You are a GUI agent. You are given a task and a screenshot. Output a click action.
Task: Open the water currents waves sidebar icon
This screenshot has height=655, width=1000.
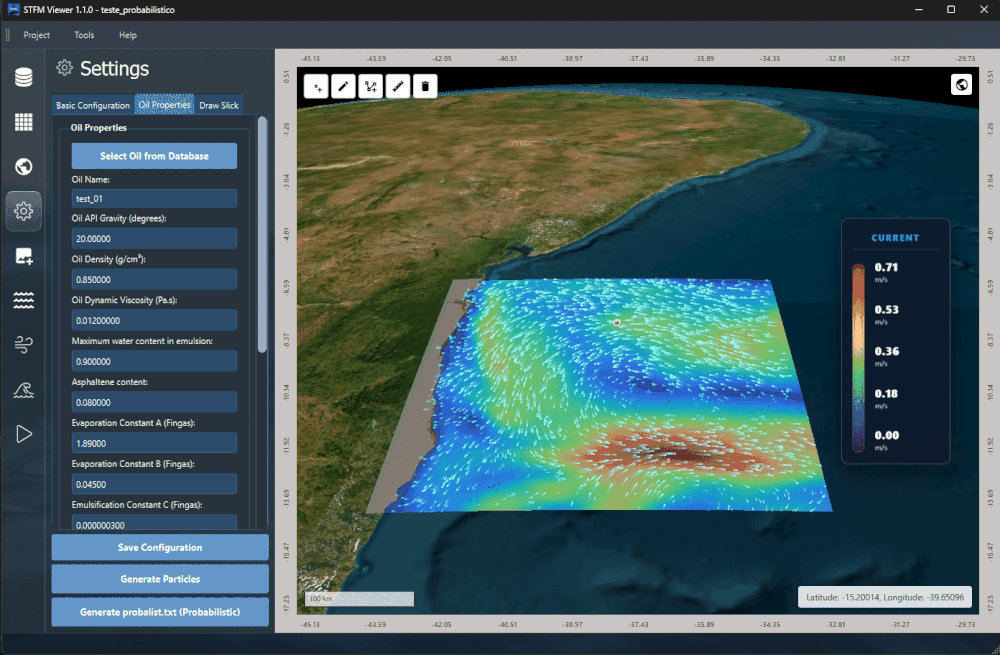click(x=24, y=300)
